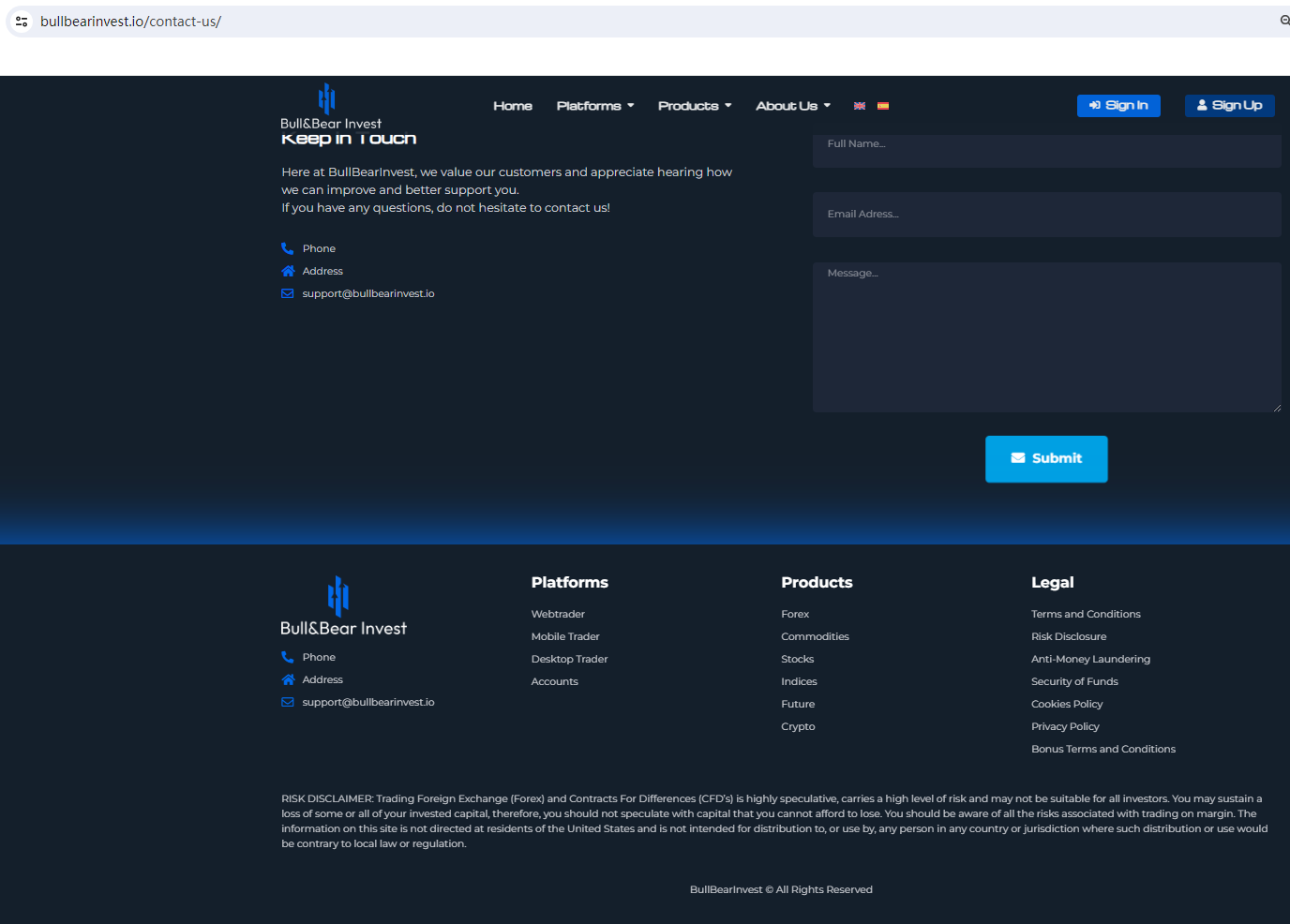Switch language with the Spanish flag icon

tap(882, 106)
